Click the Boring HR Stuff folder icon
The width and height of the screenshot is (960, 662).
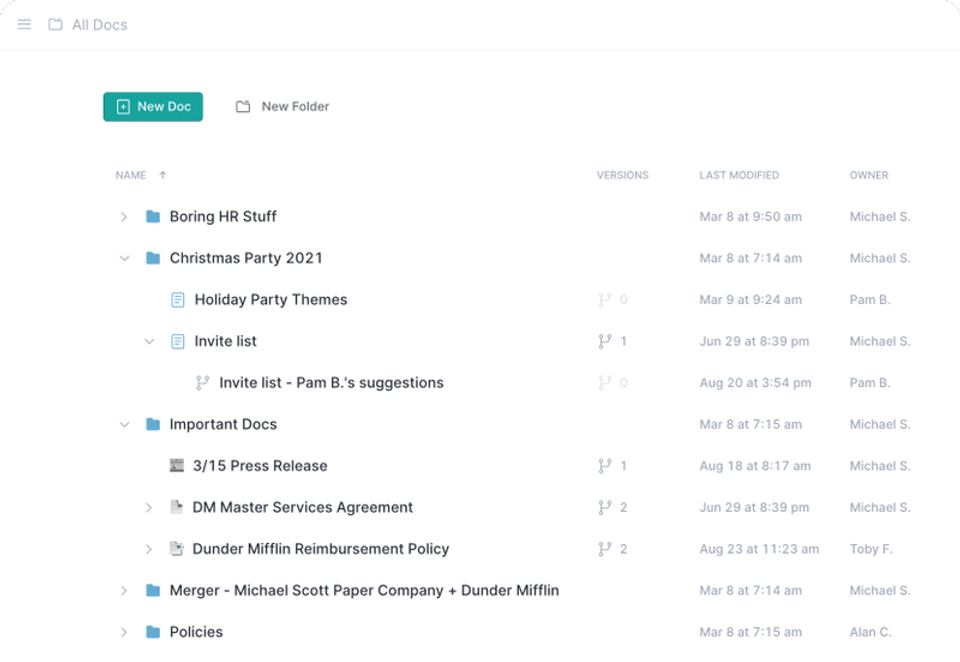[153, 216]
